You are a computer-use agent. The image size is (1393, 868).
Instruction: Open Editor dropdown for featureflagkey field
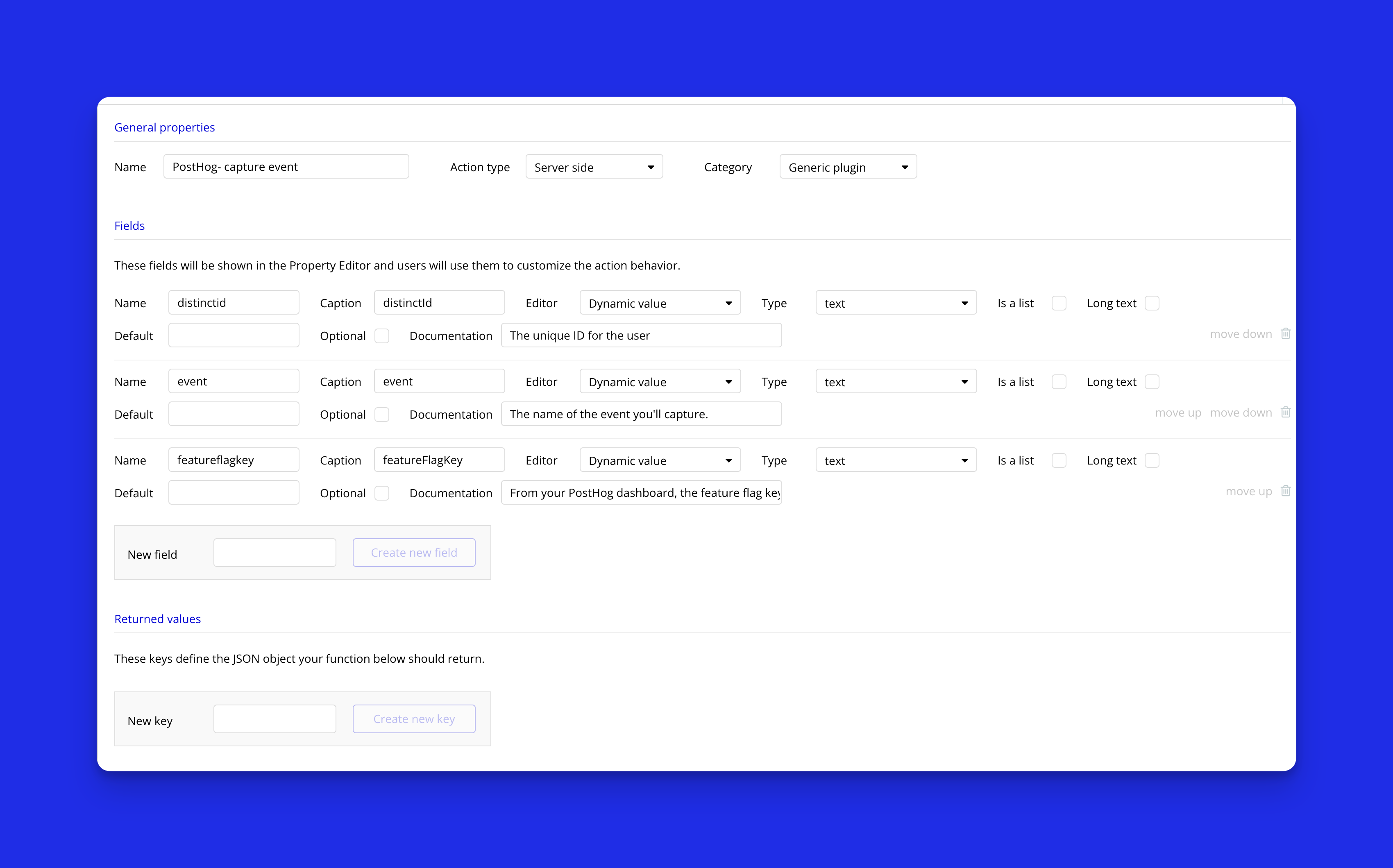pyautogui.click(x=660, y=460)
